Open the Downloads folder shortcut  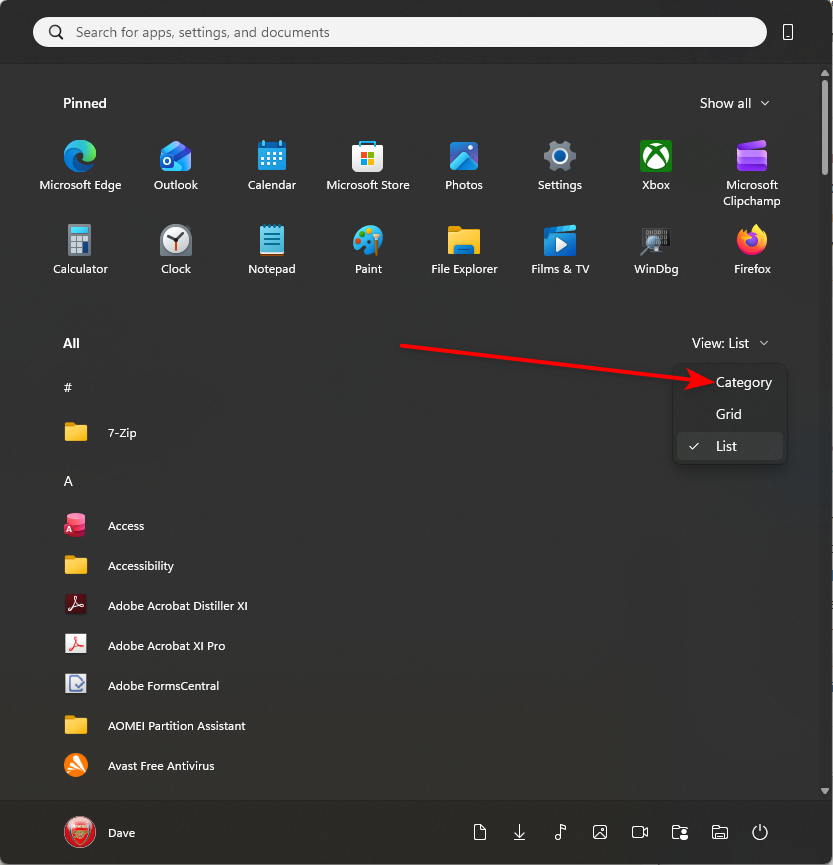point(519,832)
